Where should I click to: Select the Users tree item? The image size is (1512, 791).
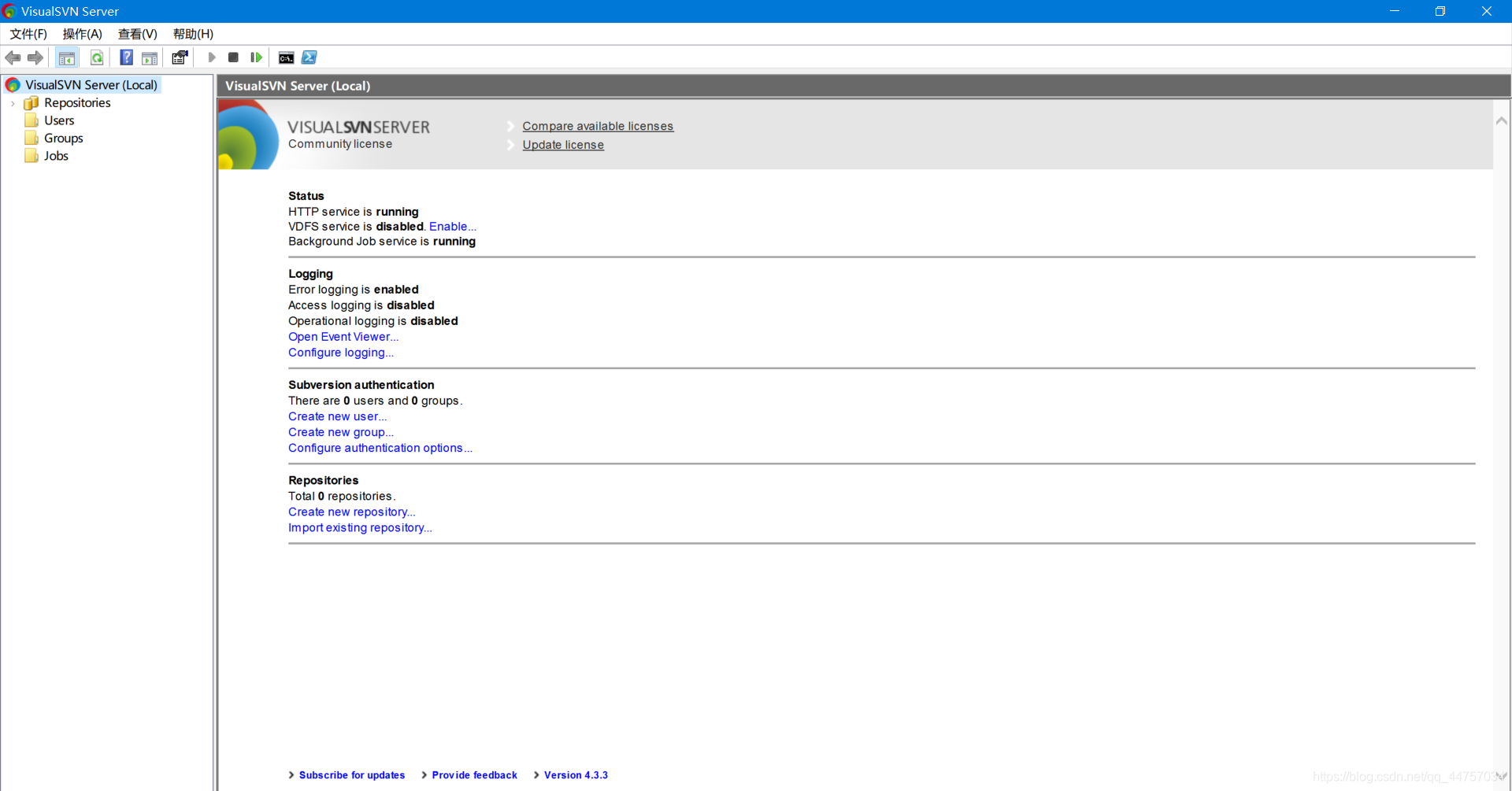59,120
